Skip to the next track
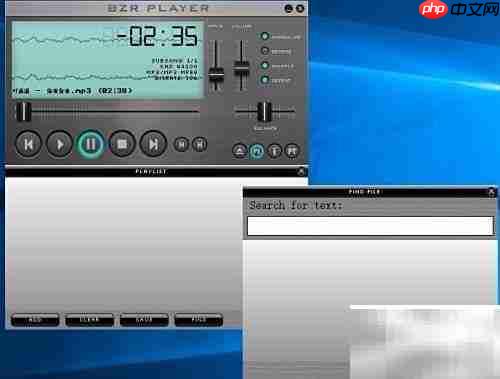The image size is (500, 379). [x=153, y=144]
